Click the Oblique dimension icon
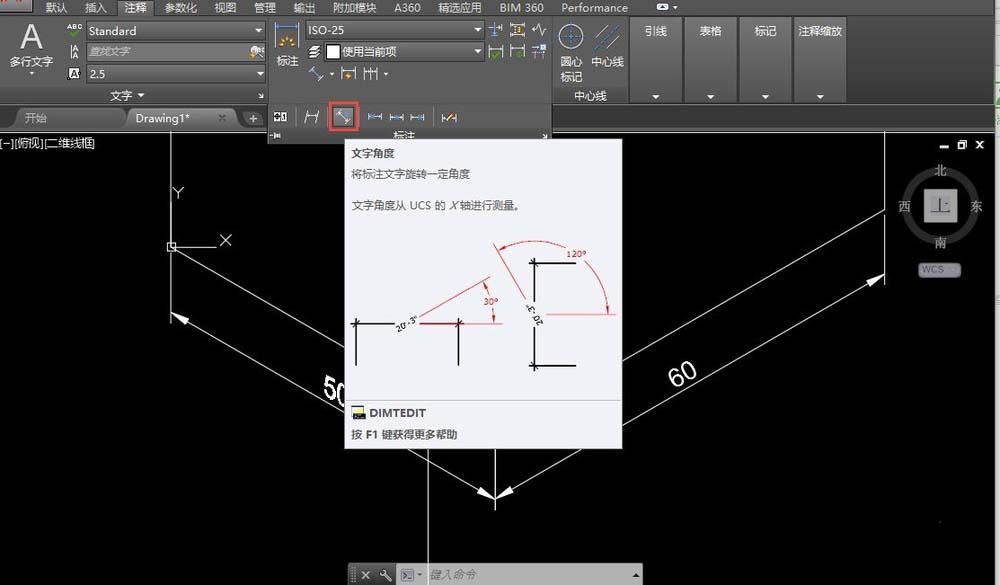The height and width of the screenshot is (585, 1000). click(x=448, y=116)
